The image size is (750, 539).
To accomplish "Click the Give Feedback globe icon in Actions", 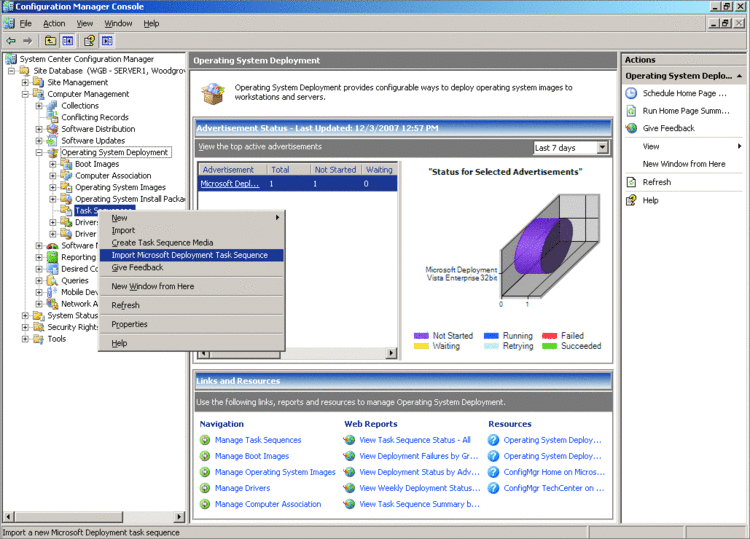I will (x=632, y=128).
